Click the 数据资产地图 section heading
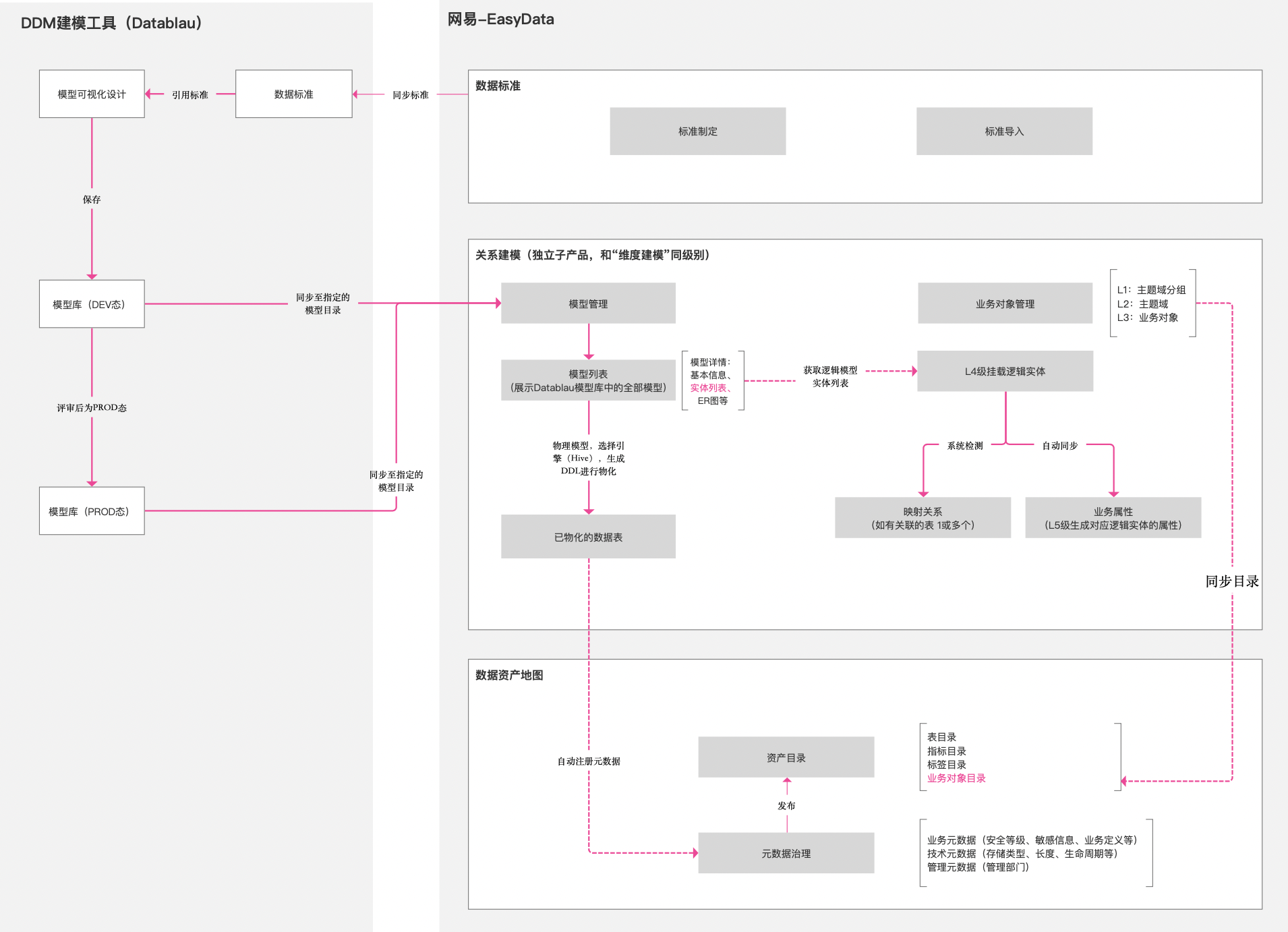 (x=509, y=675)
